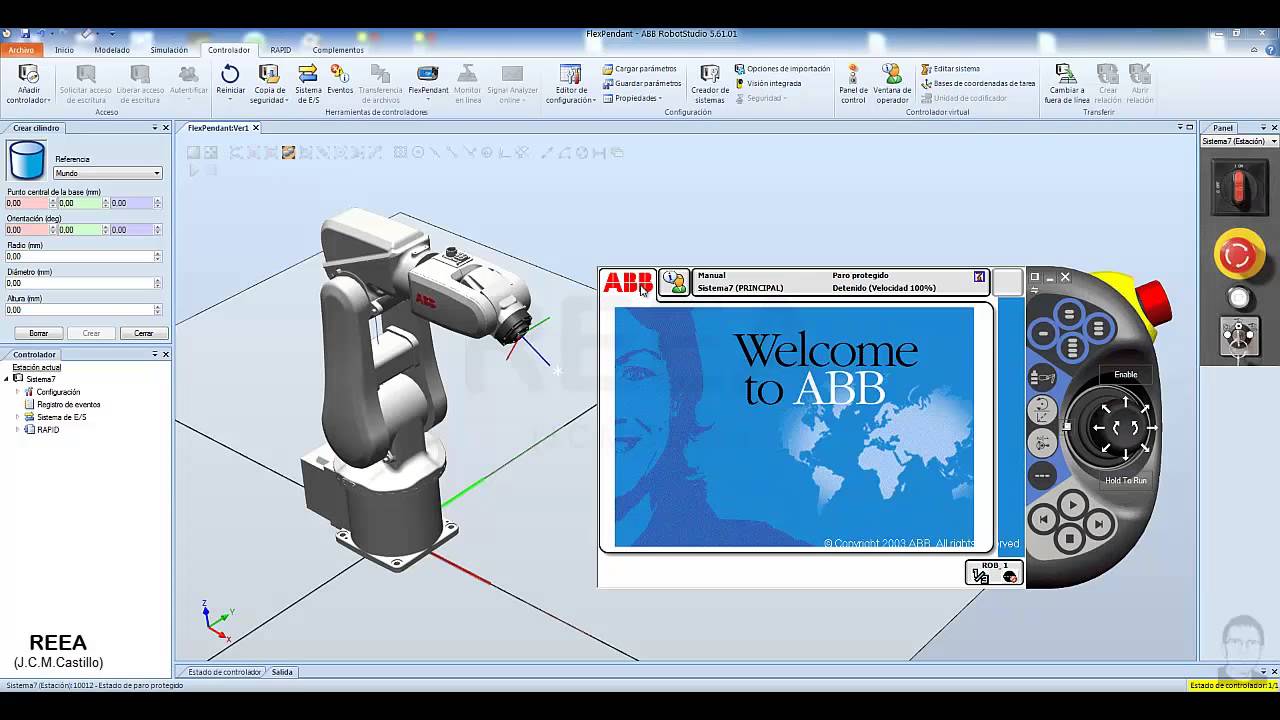Click the RobotStudio help icon
Screen dimensions: 1280x720
[1271, 49]
